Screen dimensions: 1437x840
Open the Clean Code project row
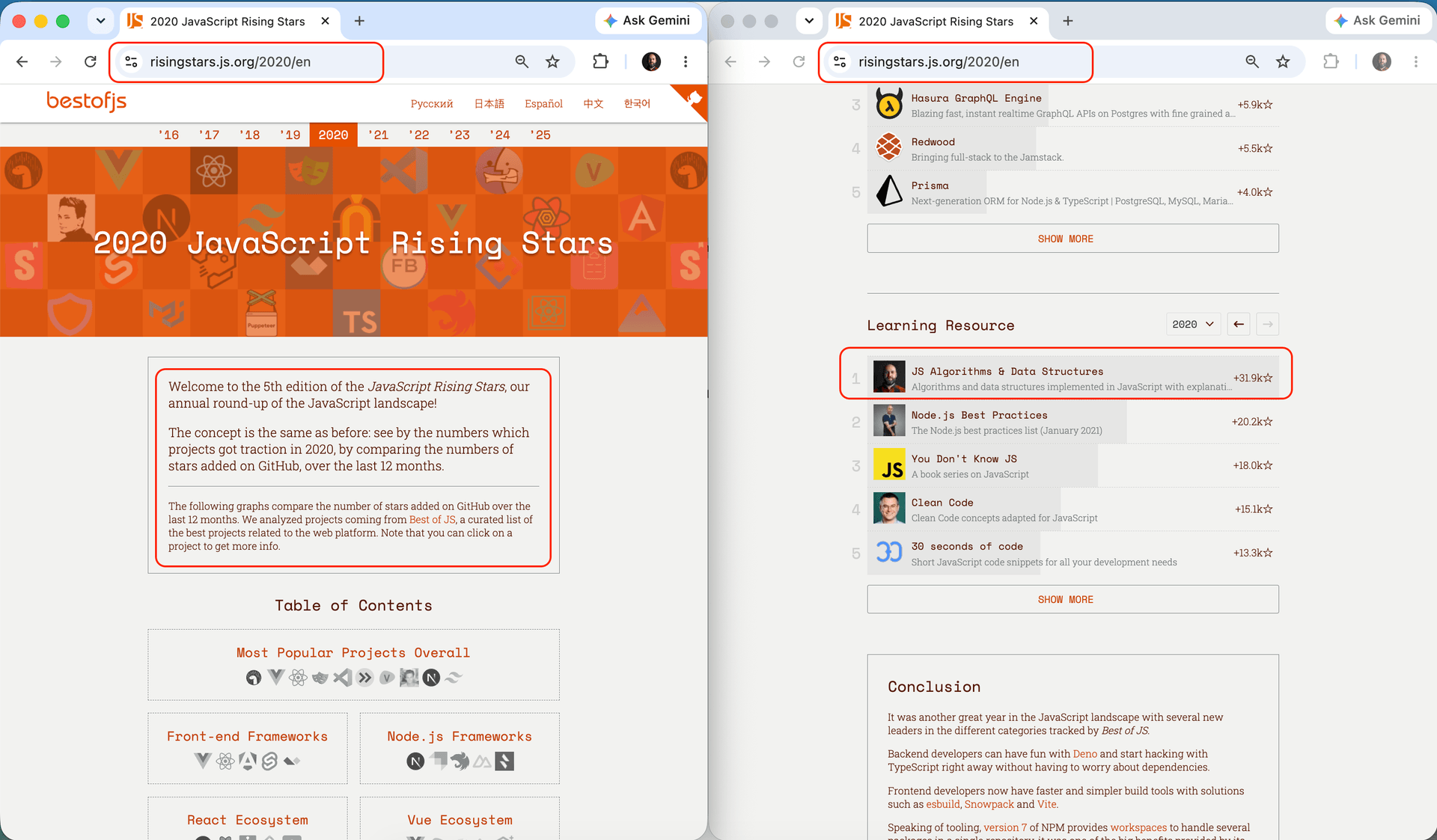(x=1073, y=509)
